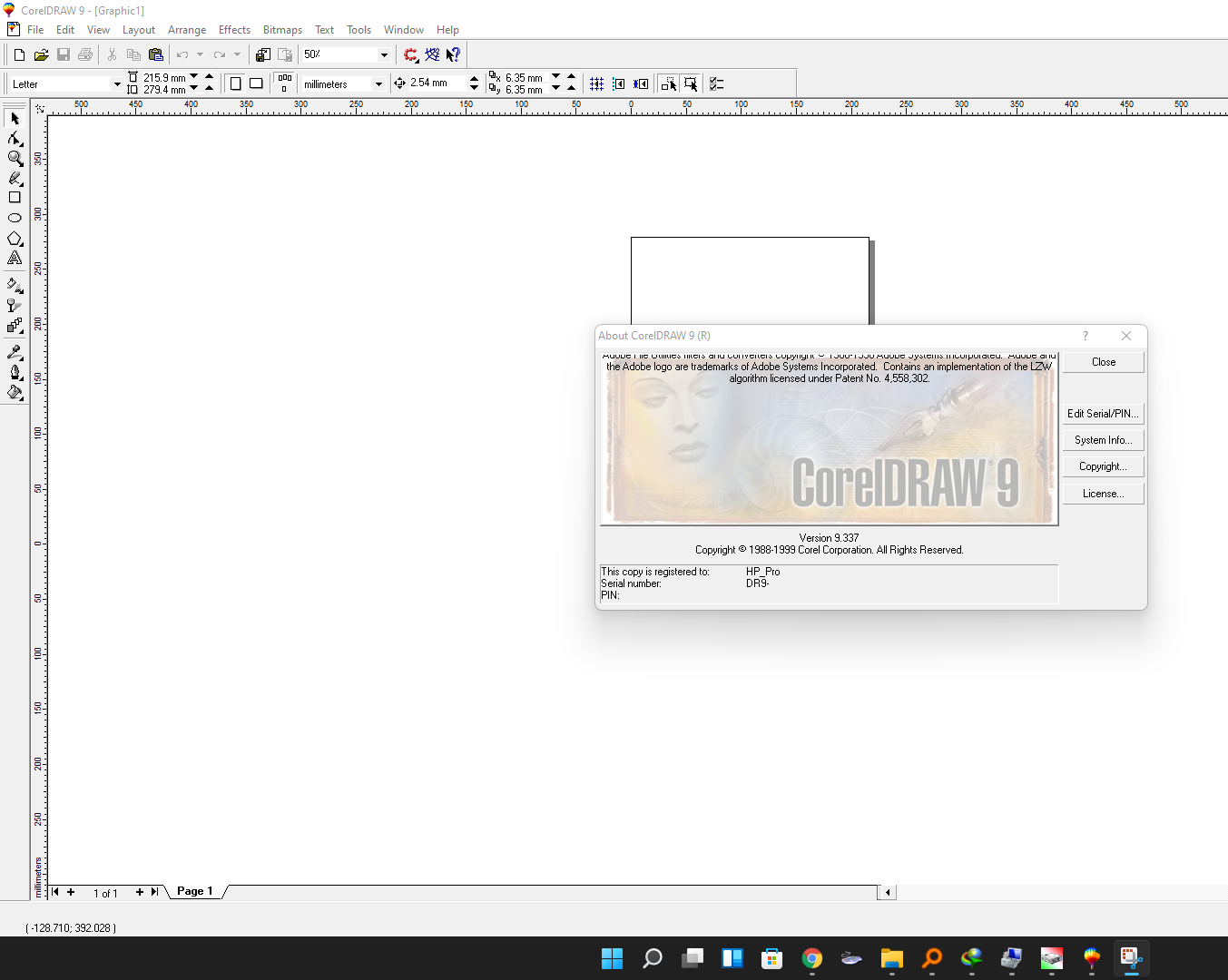Click the What's This help icon
1228x980 pixels.
[453, 54]
